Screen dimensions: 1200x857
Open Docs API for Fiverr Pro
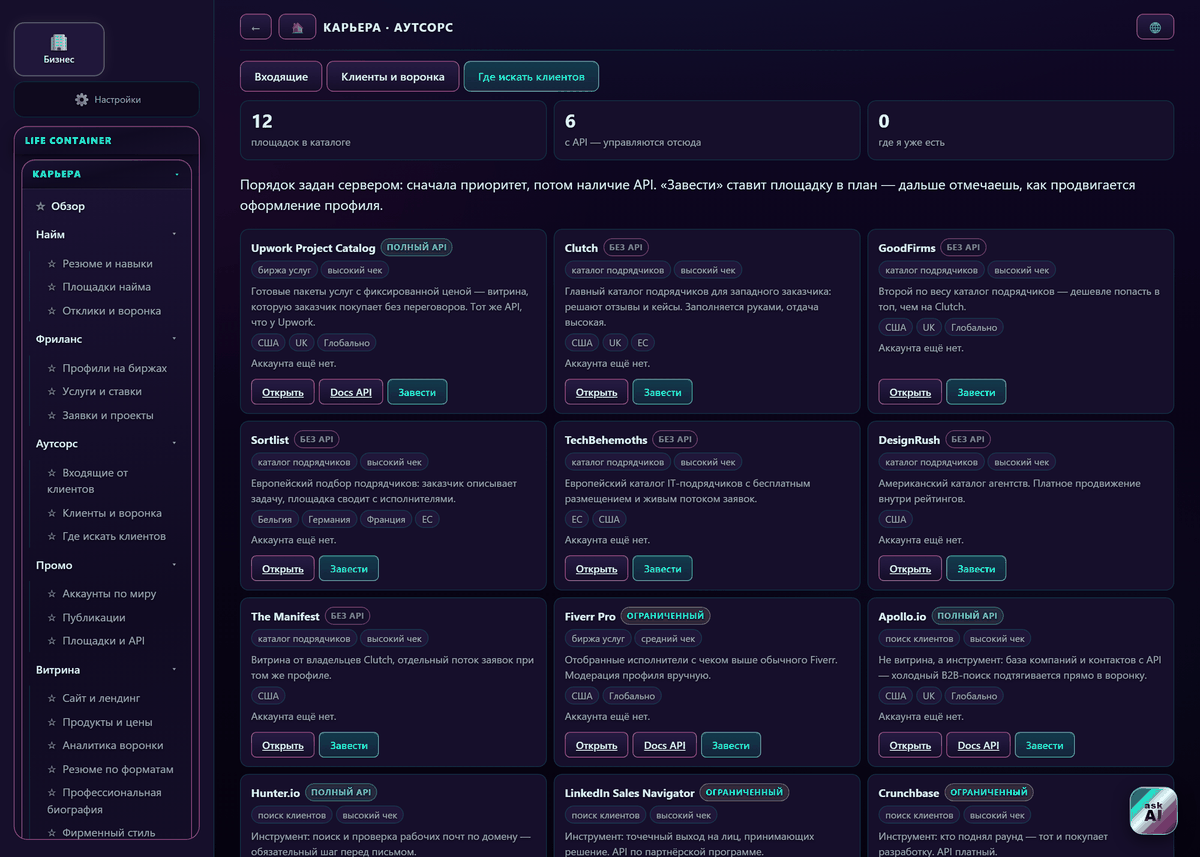point(665,745)
